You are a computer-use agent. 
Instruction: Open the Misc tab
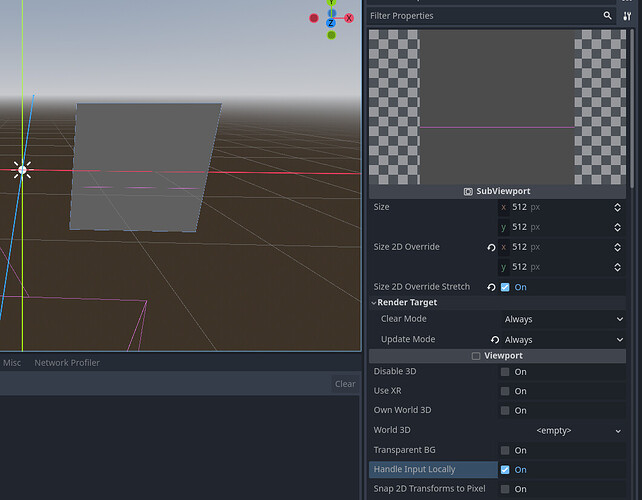pyautogui.click(x=11, y=363)
